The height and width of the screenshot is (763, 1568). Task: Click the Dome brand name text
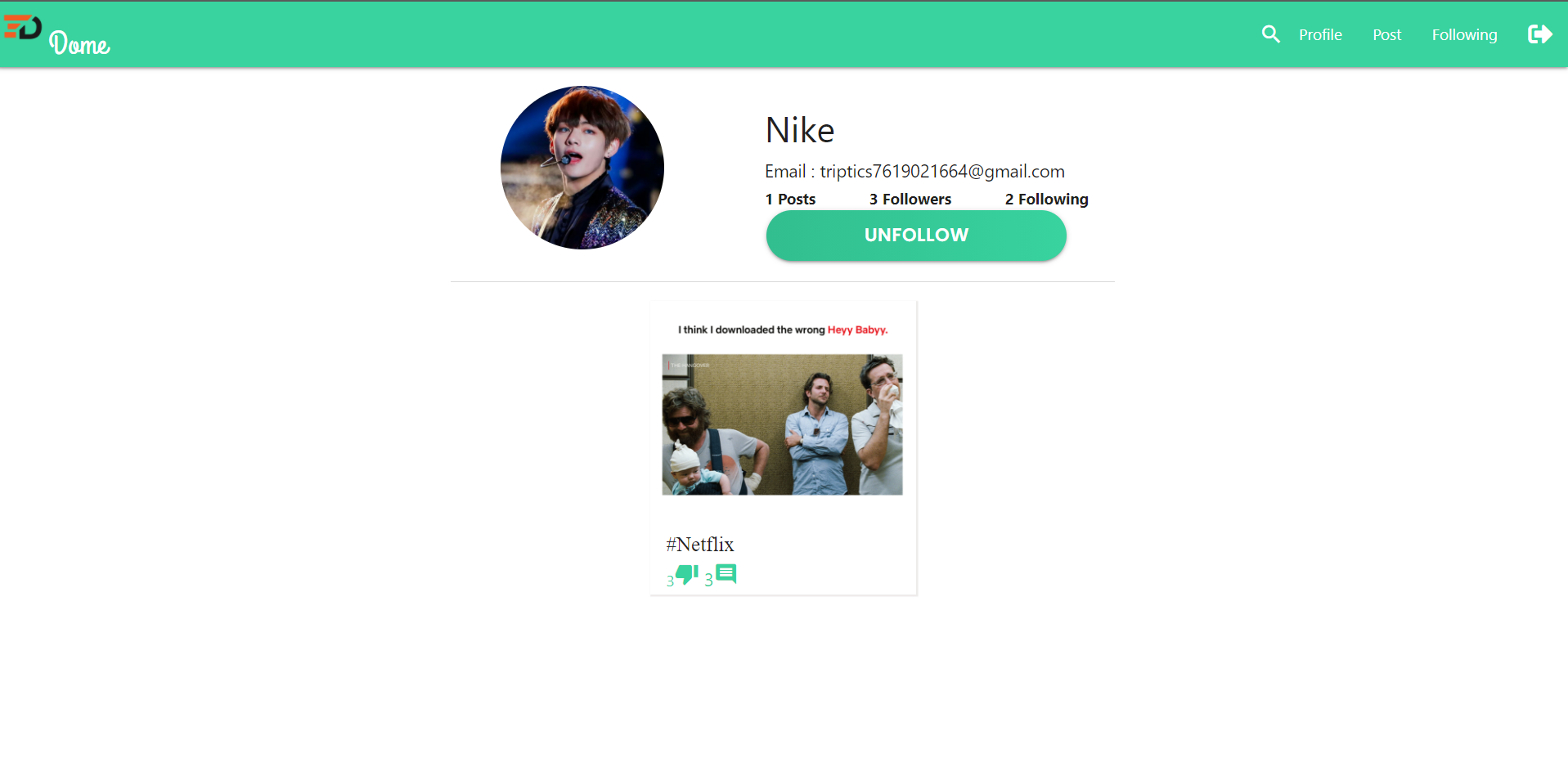point(79,43)
